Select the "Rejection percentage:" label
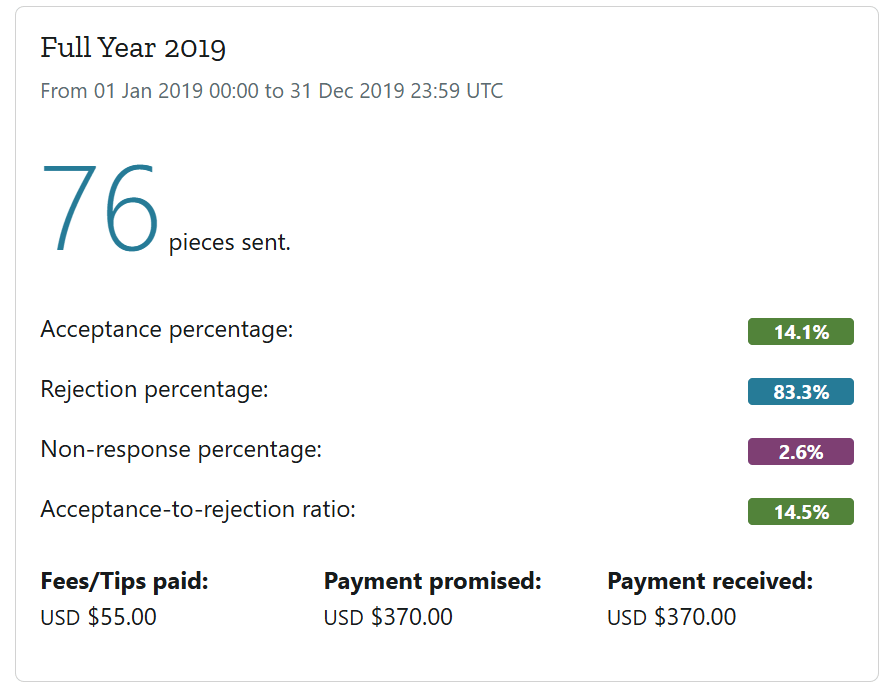This screenshot has height=685, width=885. point(154,390)
